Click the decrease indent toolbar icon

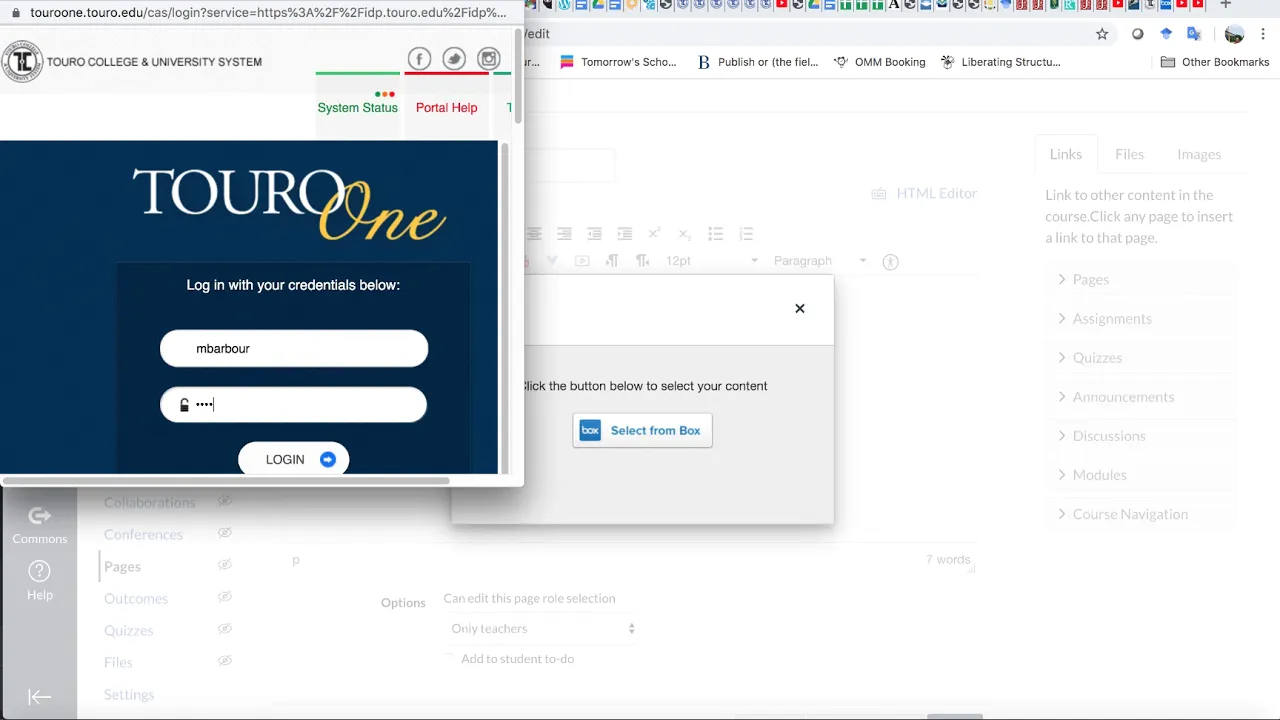(x=594, y=233)
